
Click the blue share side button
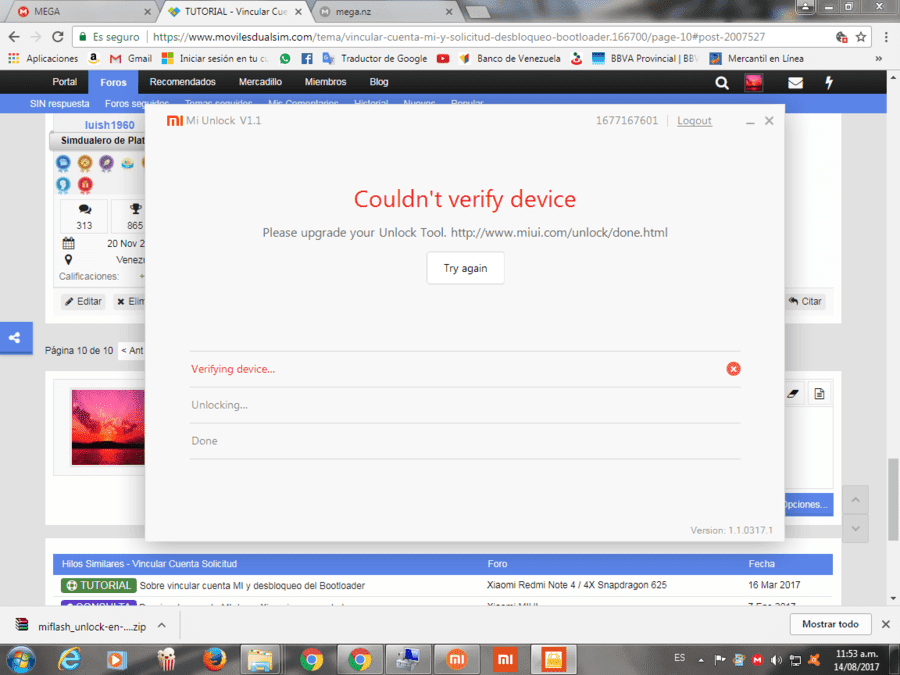(15, 338)
